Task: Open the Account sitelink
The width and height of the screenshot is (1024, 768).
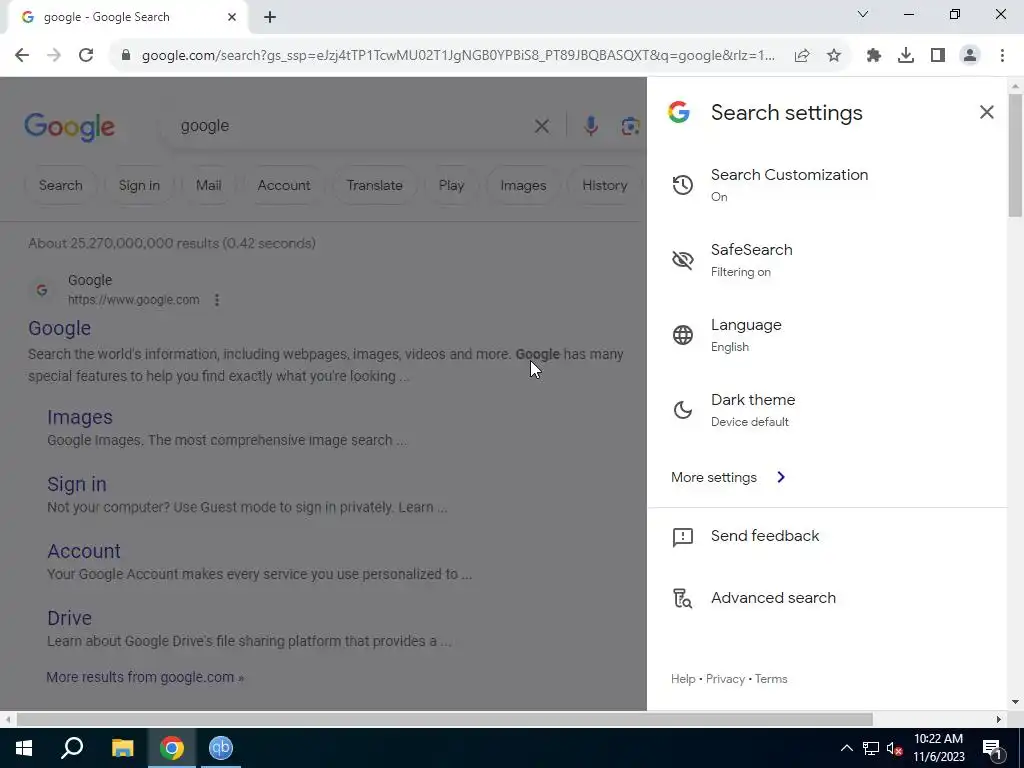Action: click(84, 551)
